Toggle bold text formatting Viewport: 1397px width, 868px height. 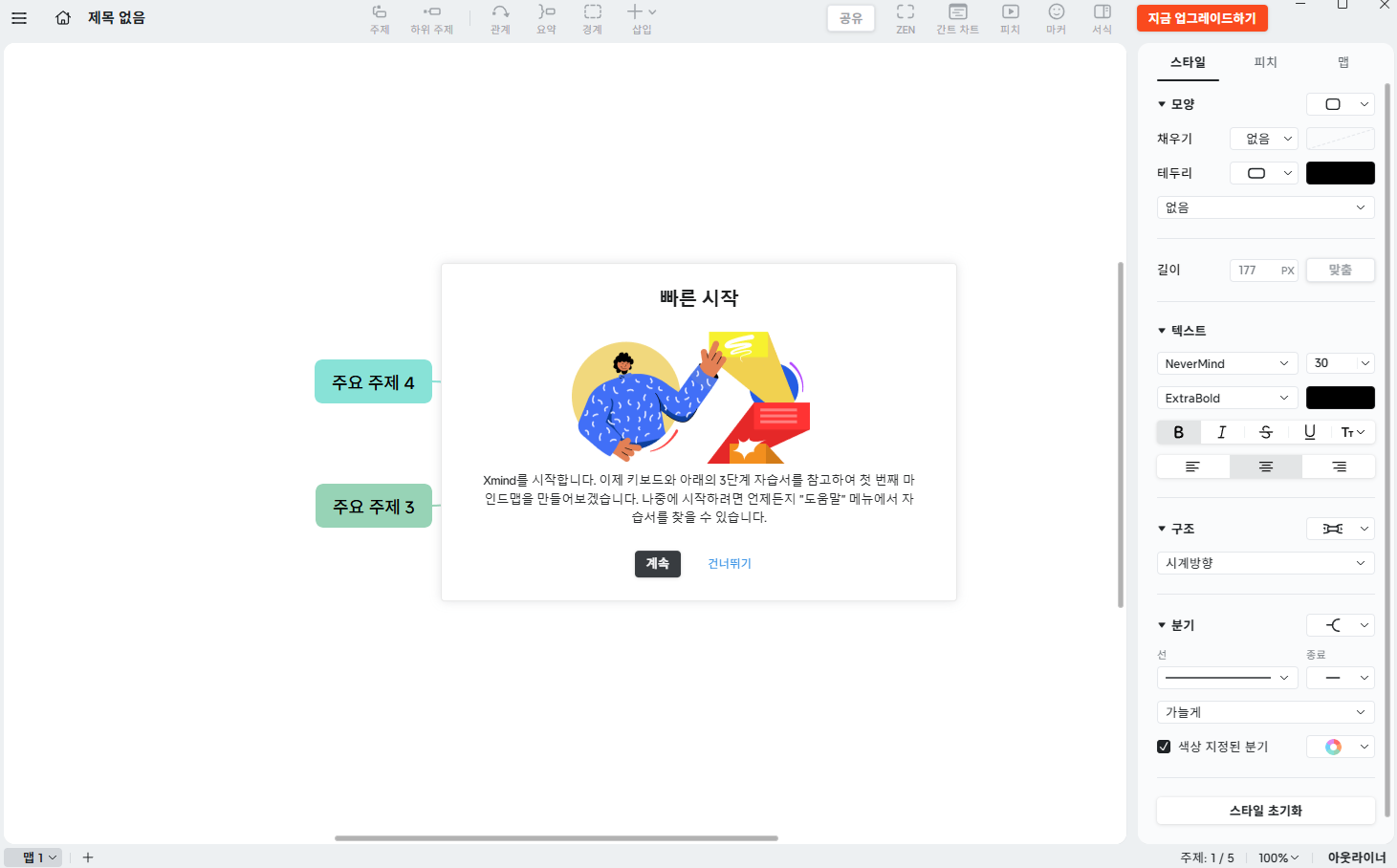(1178, 431)
